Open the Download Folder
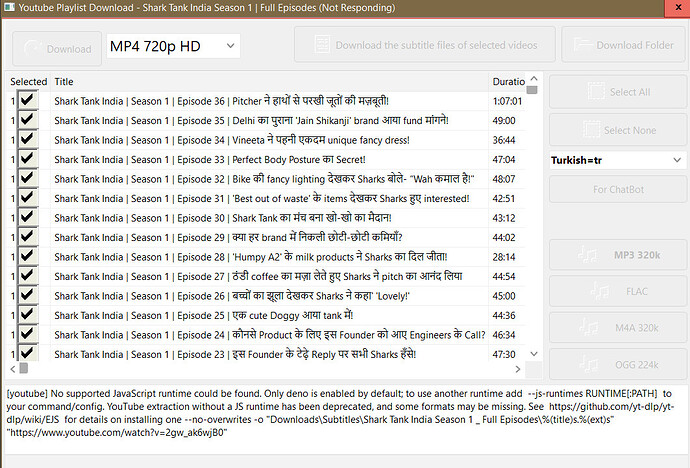 tap(624, 44)
